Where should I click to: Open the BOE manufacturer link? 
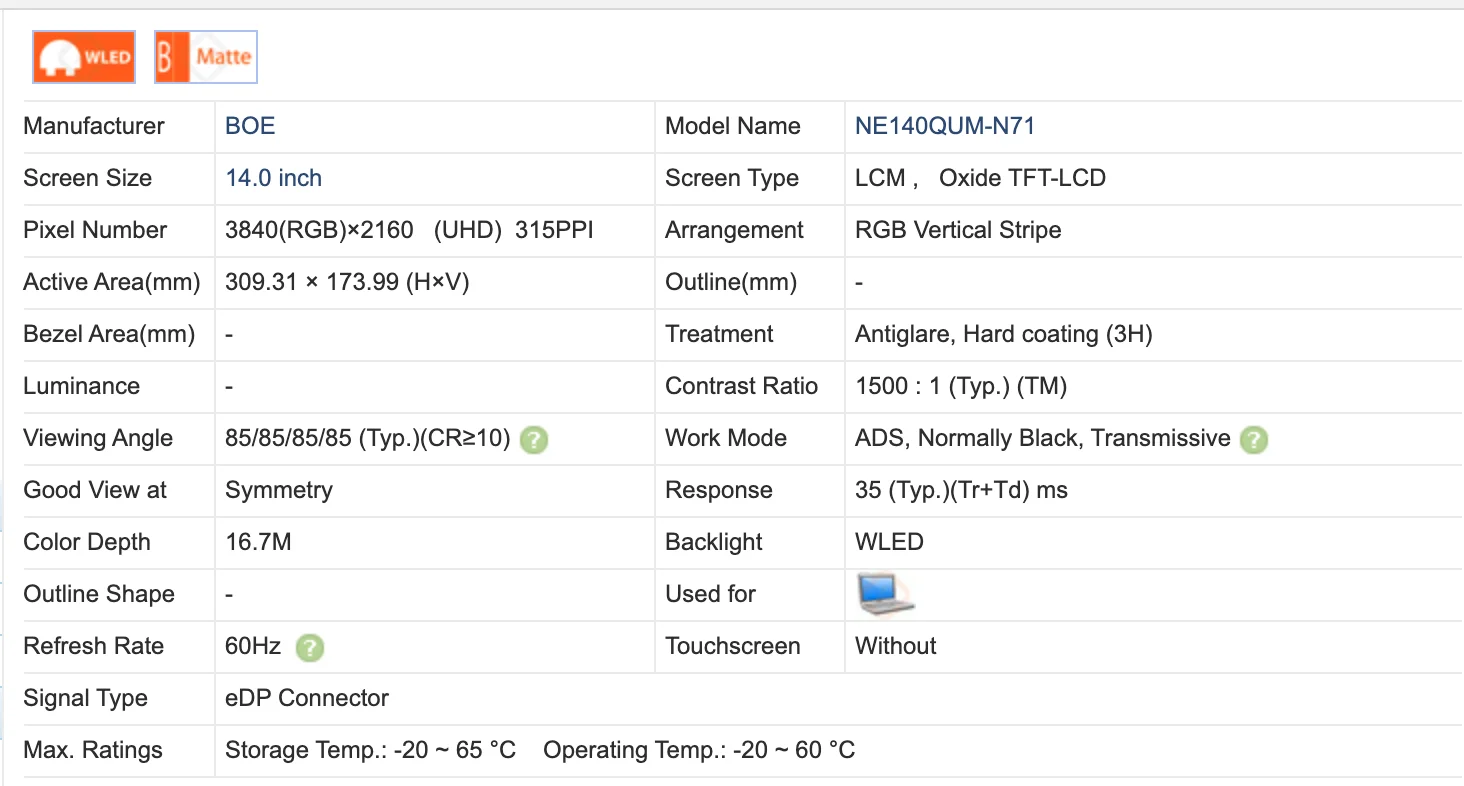(x=250, y=126)
